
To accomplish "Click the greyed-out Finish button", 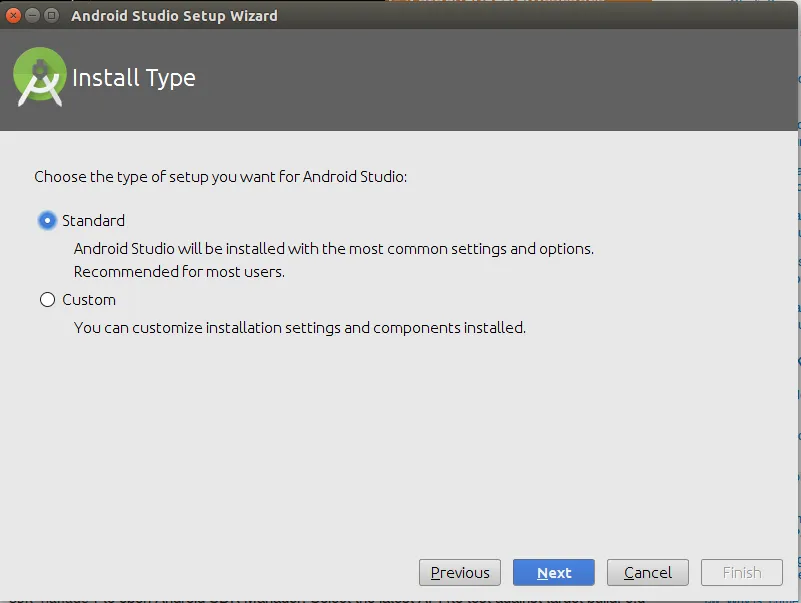I will tap(742, 573).
